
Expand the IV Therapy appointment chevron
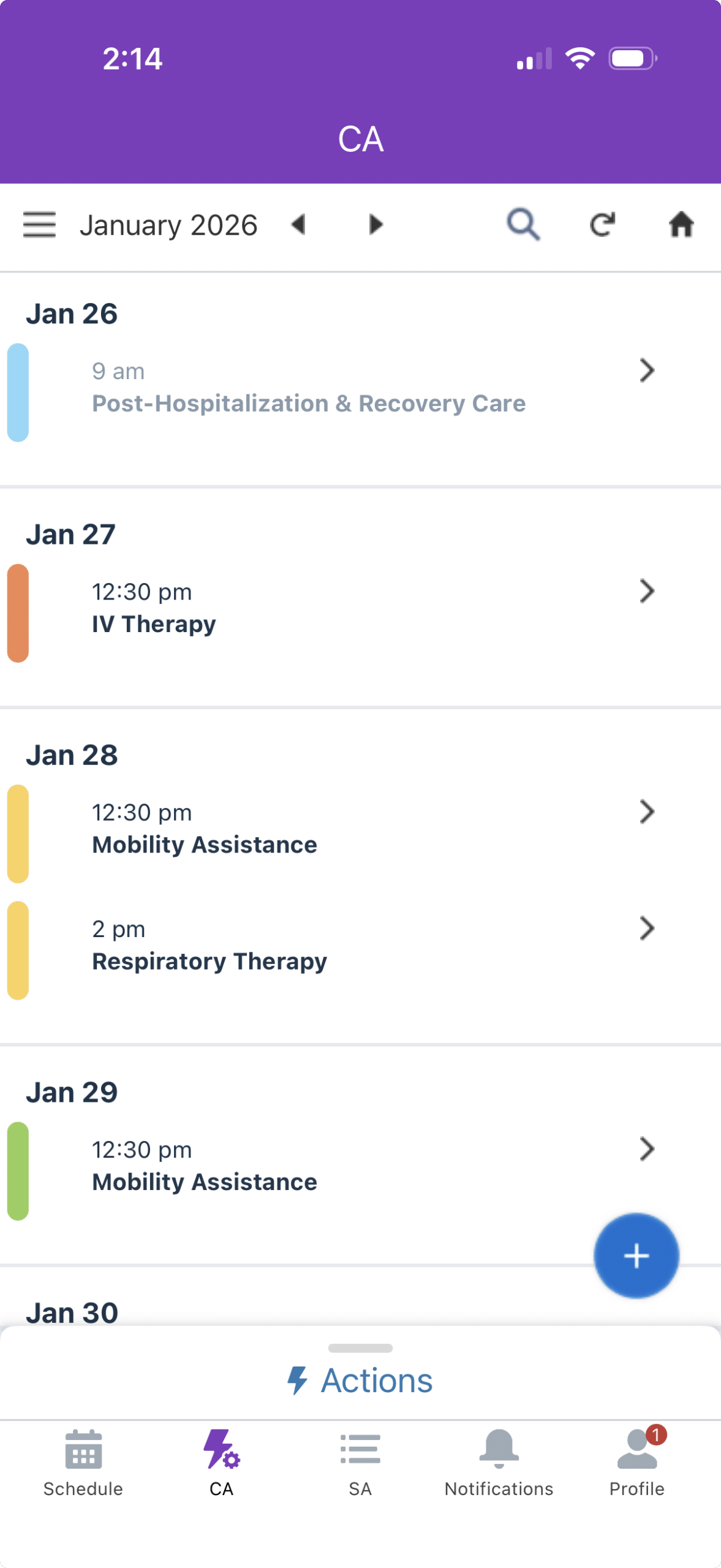(x=647, y=591)
